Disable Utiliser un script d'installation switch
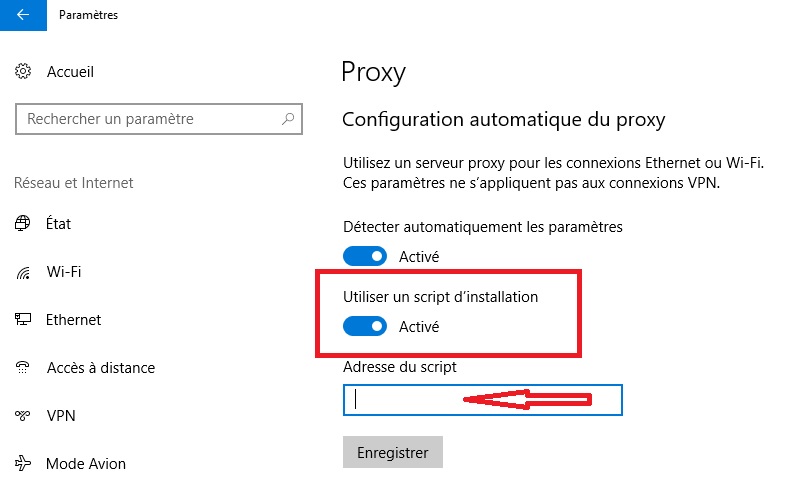 pyautogui.click(x=365, y=327)
